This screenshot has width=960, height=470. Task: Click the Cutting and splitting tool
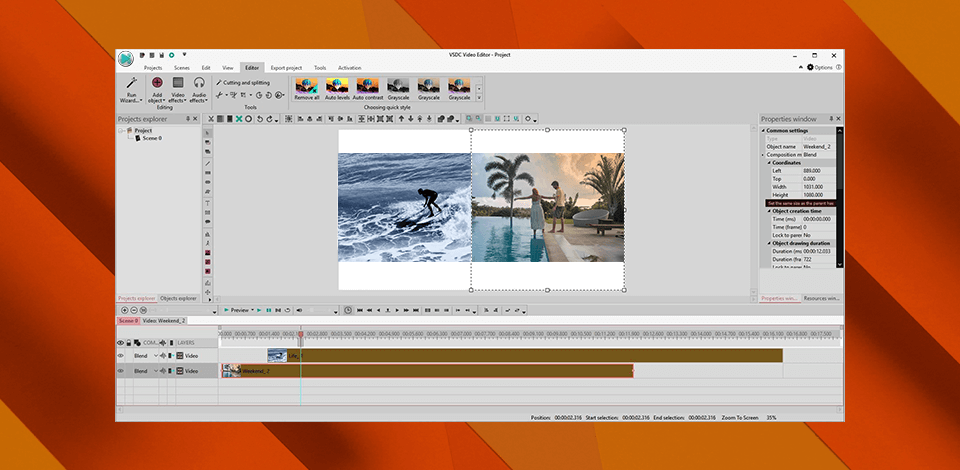[243, 82]
